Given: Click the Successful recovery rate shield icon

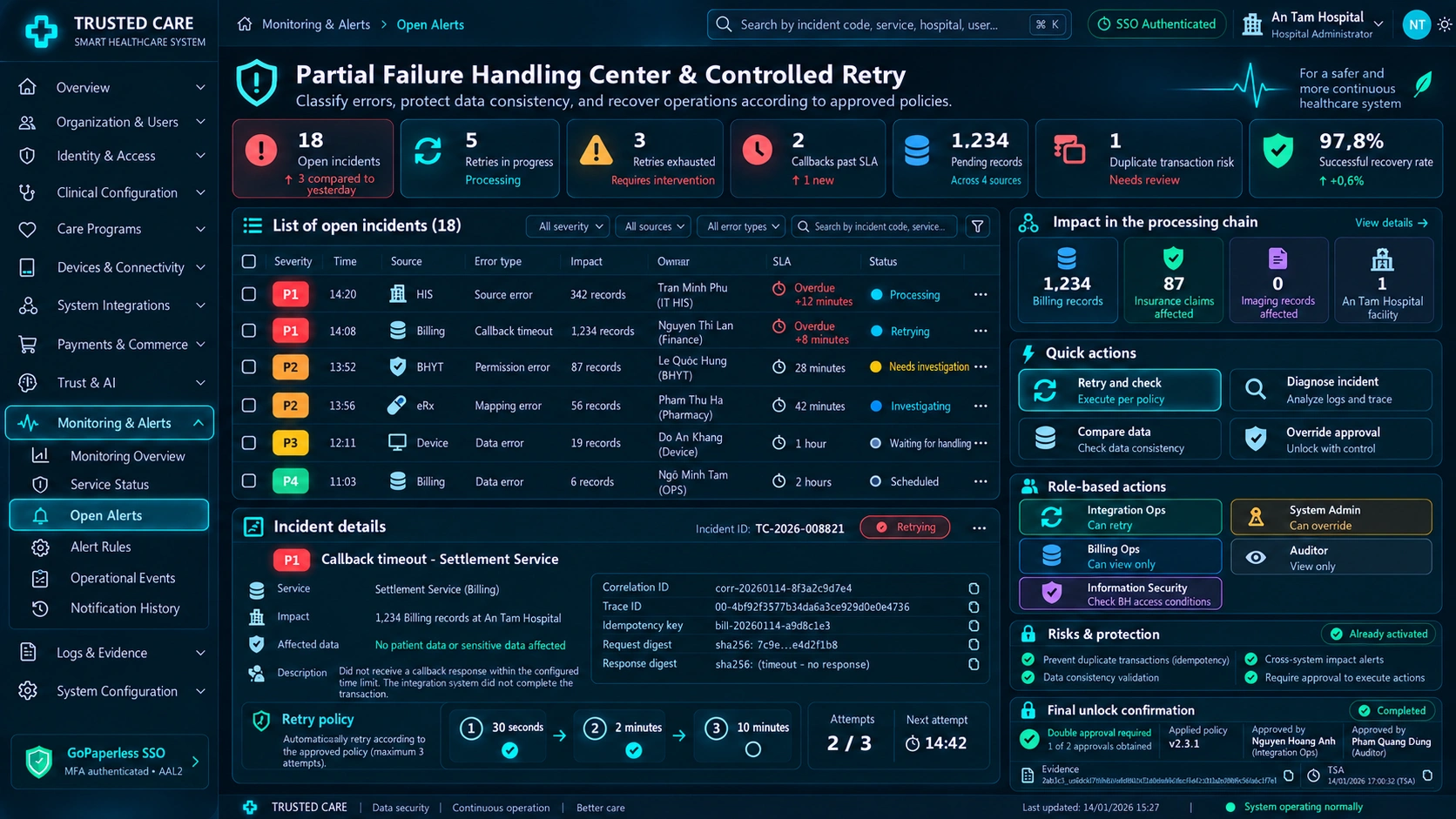Looking at the screenshot, I should click(1278, 151).
